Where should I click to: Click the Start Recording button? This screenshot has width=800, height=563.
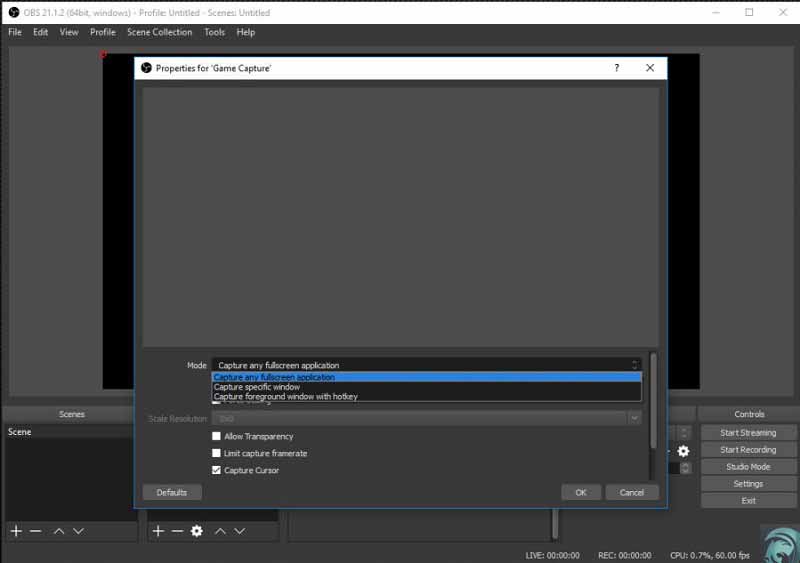[x=748, y=450]
